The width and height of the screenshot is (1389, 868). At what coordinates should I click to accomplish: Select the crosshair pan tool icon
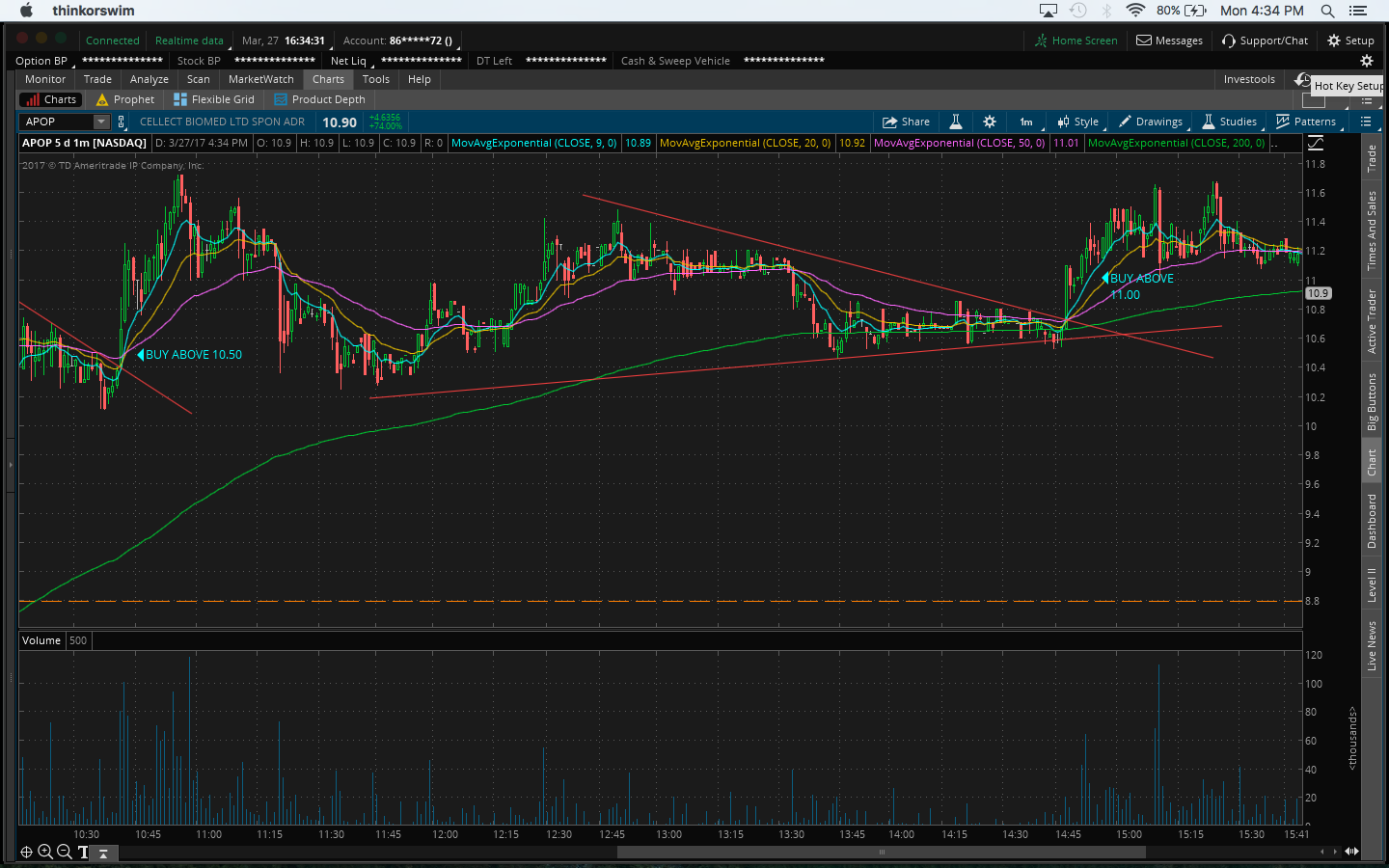pyautogui.click(x=26, y=852)
